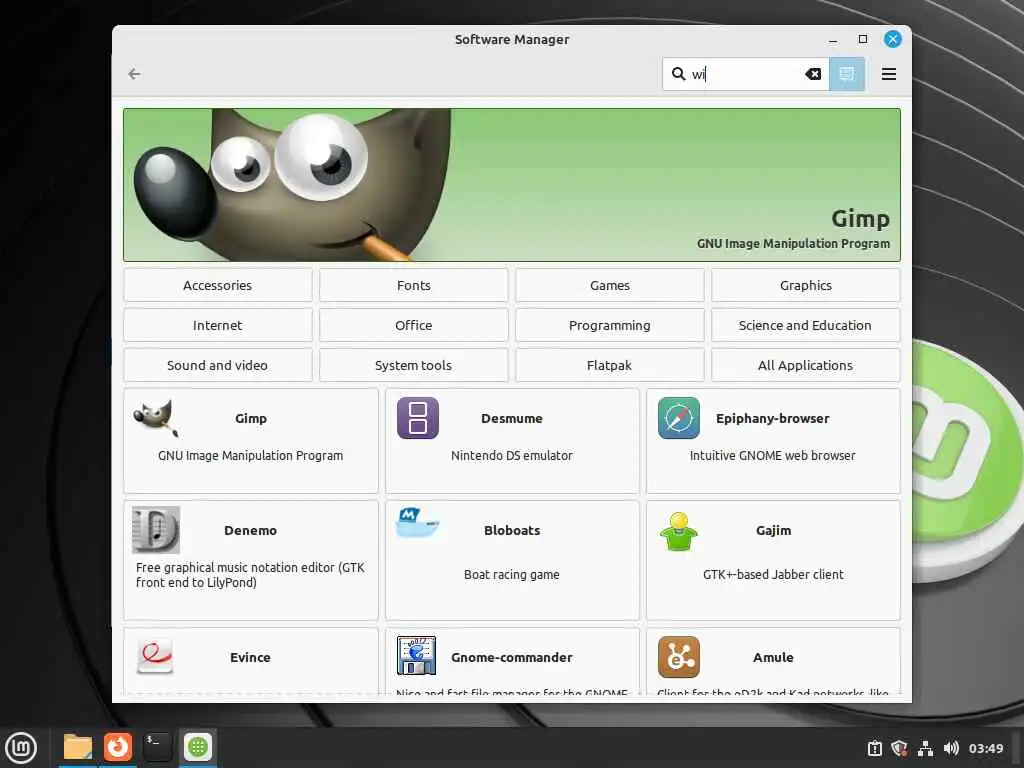The width and height of the screenshot is (1024, 768).
Task: Click the Gimp app icon
Action: (x=155, y=418)
